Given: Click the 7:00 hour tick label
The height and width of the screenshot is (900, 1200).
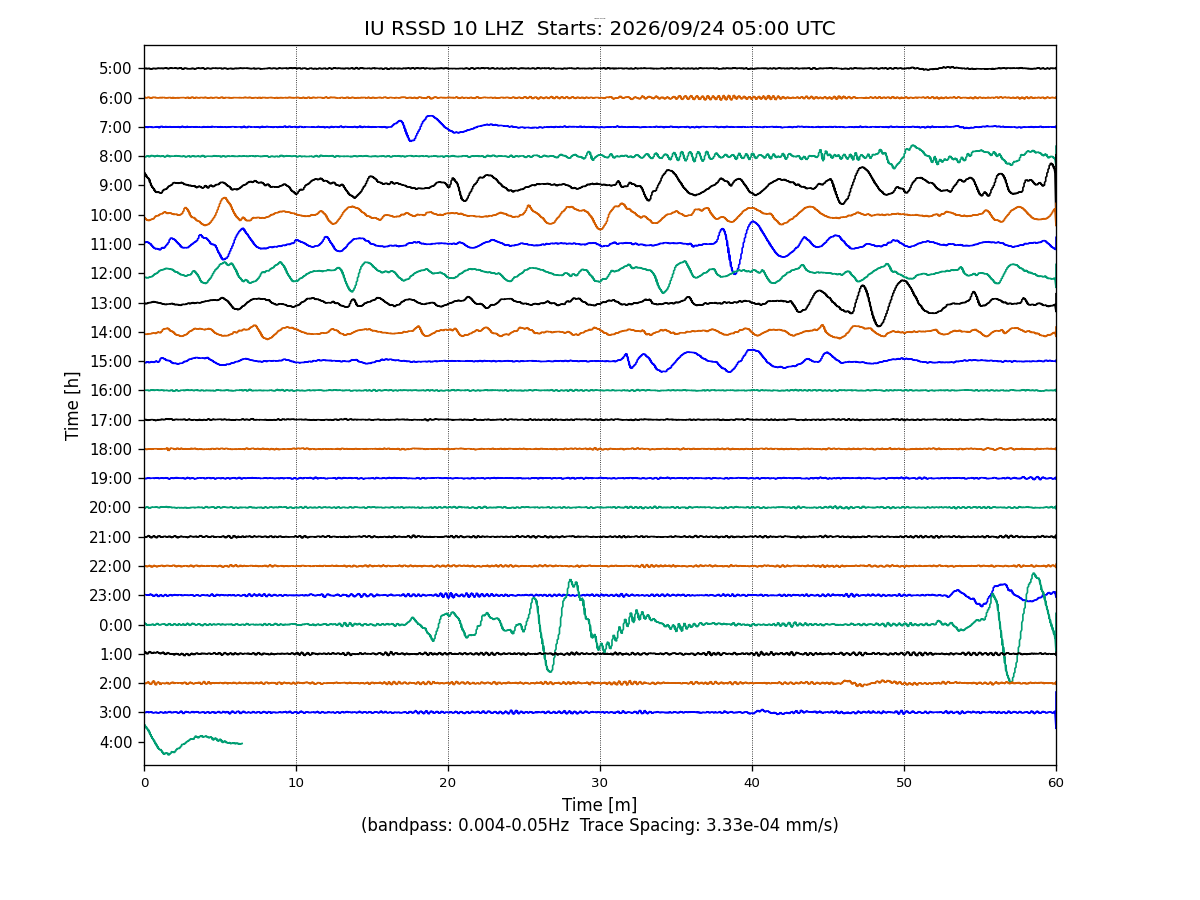Looking at the screenshot, I should 116,127.
